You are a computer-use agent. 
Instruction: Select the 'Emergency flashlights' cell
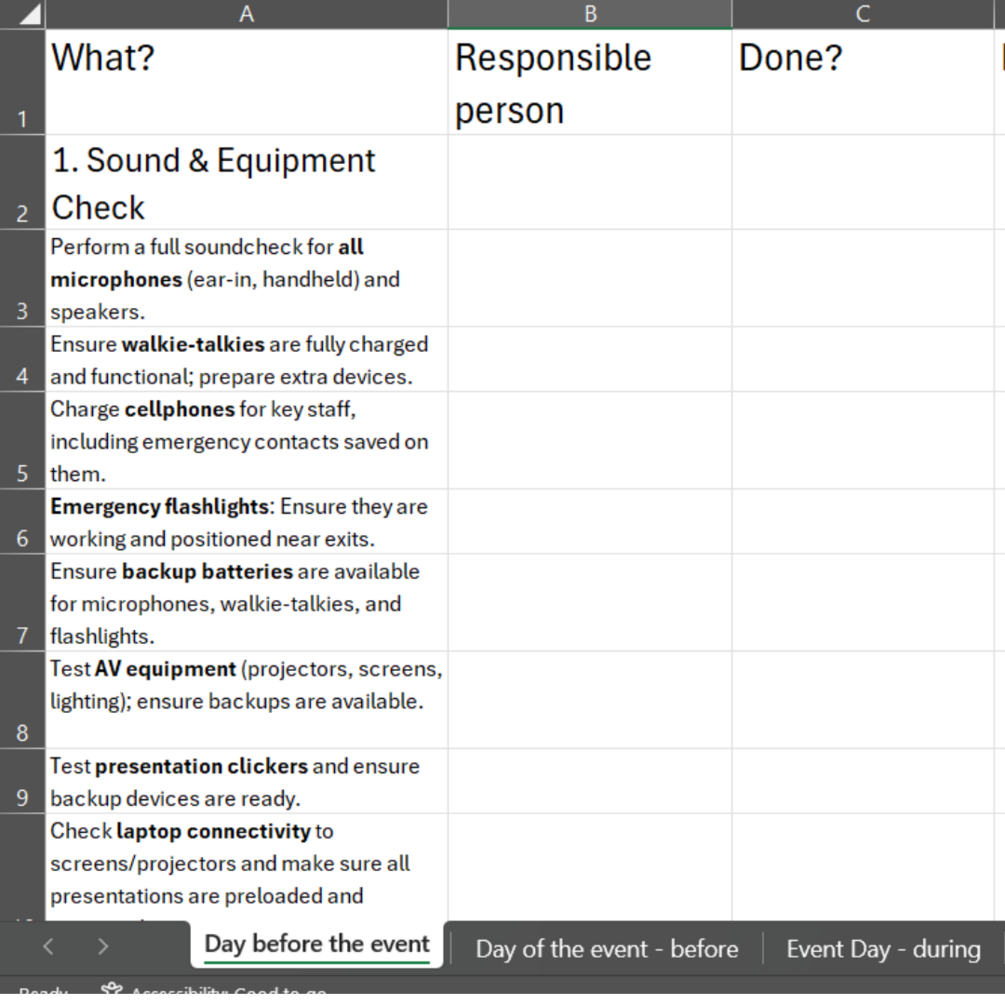[x=247, y=522]
